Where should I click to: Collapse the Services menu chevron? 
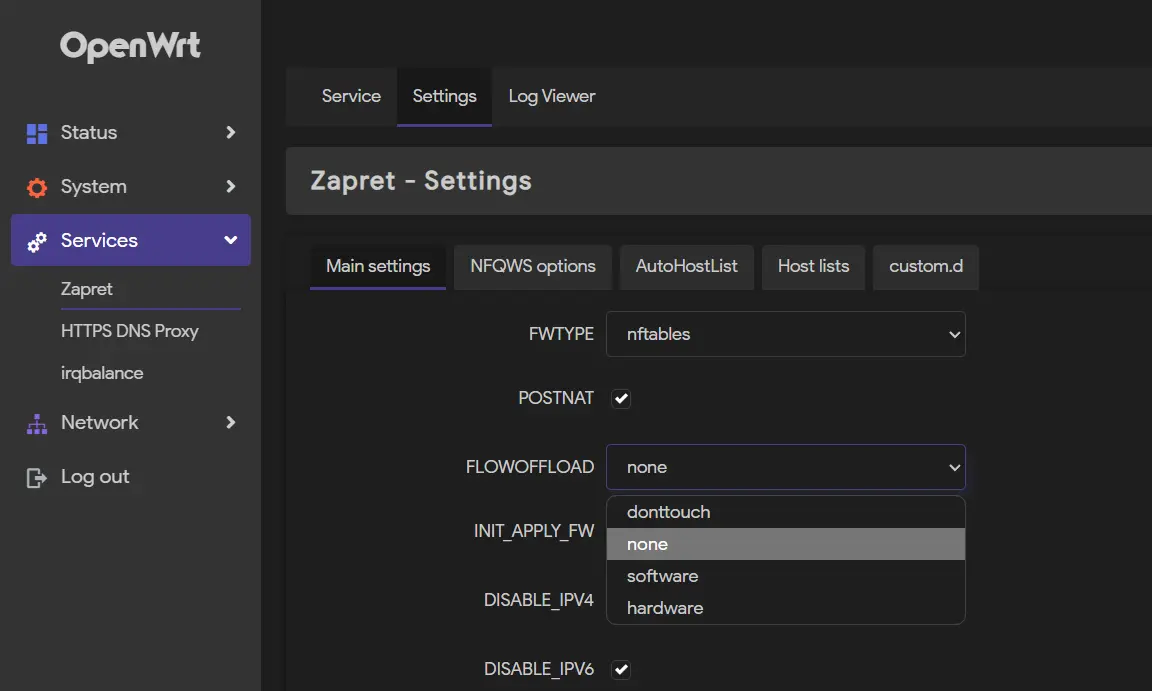click(x=231, y=240)
